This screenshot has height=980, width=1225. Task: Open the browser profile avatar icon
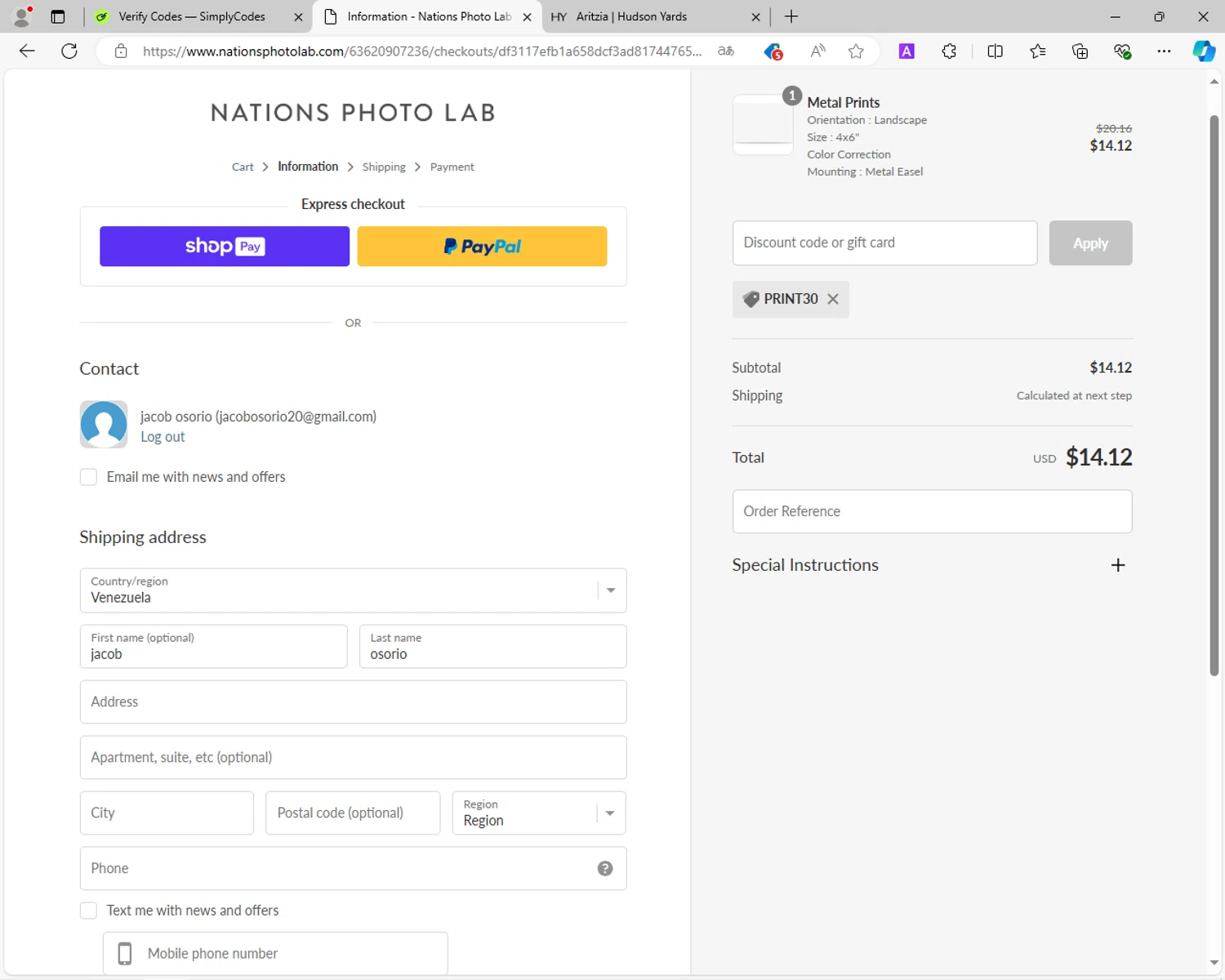[x=22, y=16]
